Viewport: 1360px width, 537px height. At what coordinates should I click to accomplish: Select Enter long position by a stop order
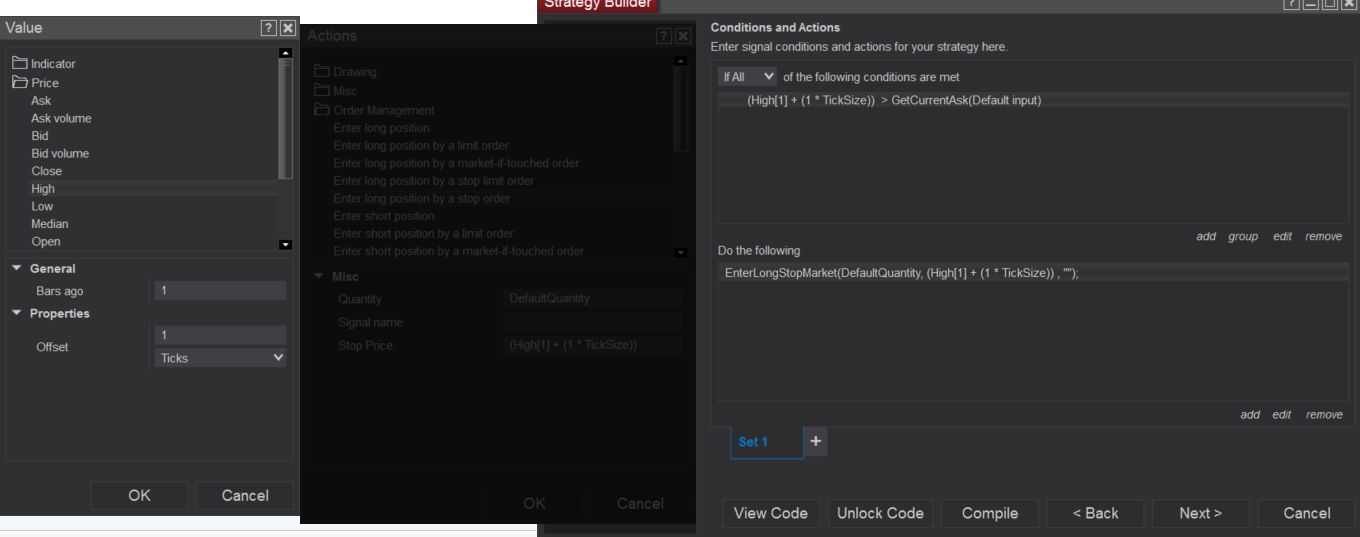coord(422,198)
